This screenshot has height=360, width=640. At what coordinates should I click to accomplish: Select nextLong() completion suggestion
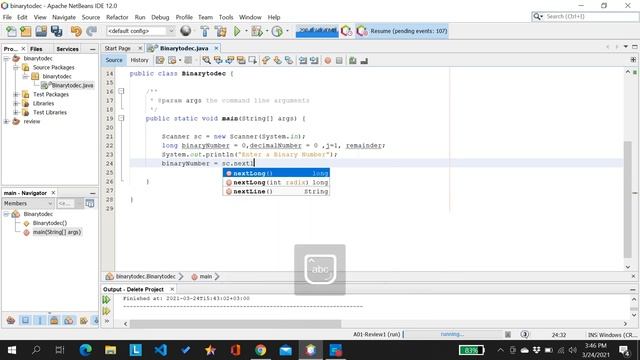point(276,173)
